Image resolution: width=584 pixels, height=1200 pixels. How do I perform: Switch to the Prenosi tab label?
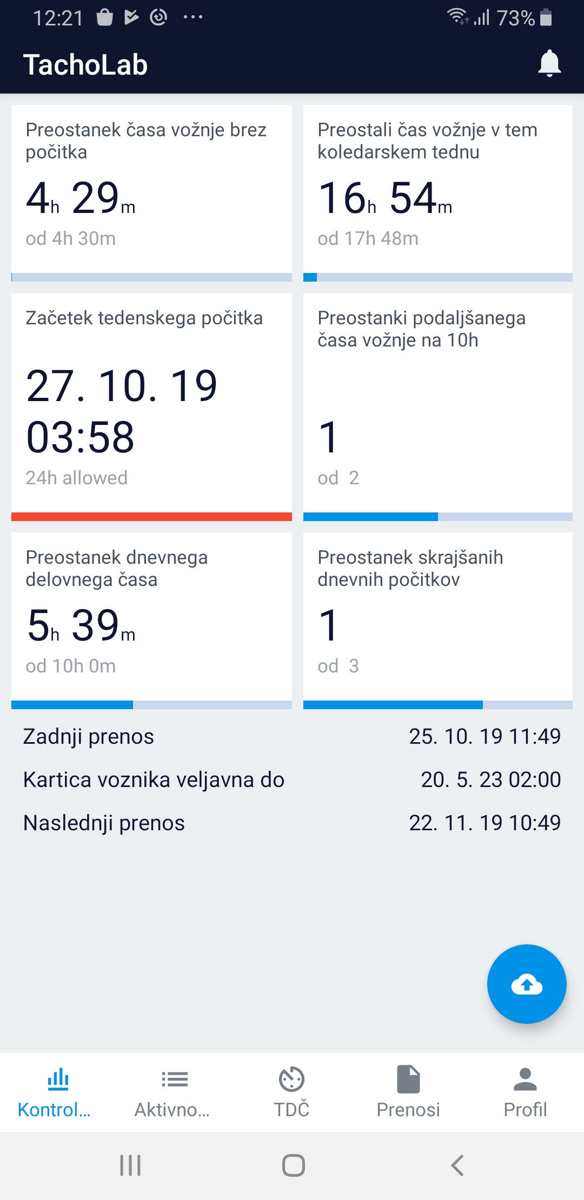[408, 1109]
